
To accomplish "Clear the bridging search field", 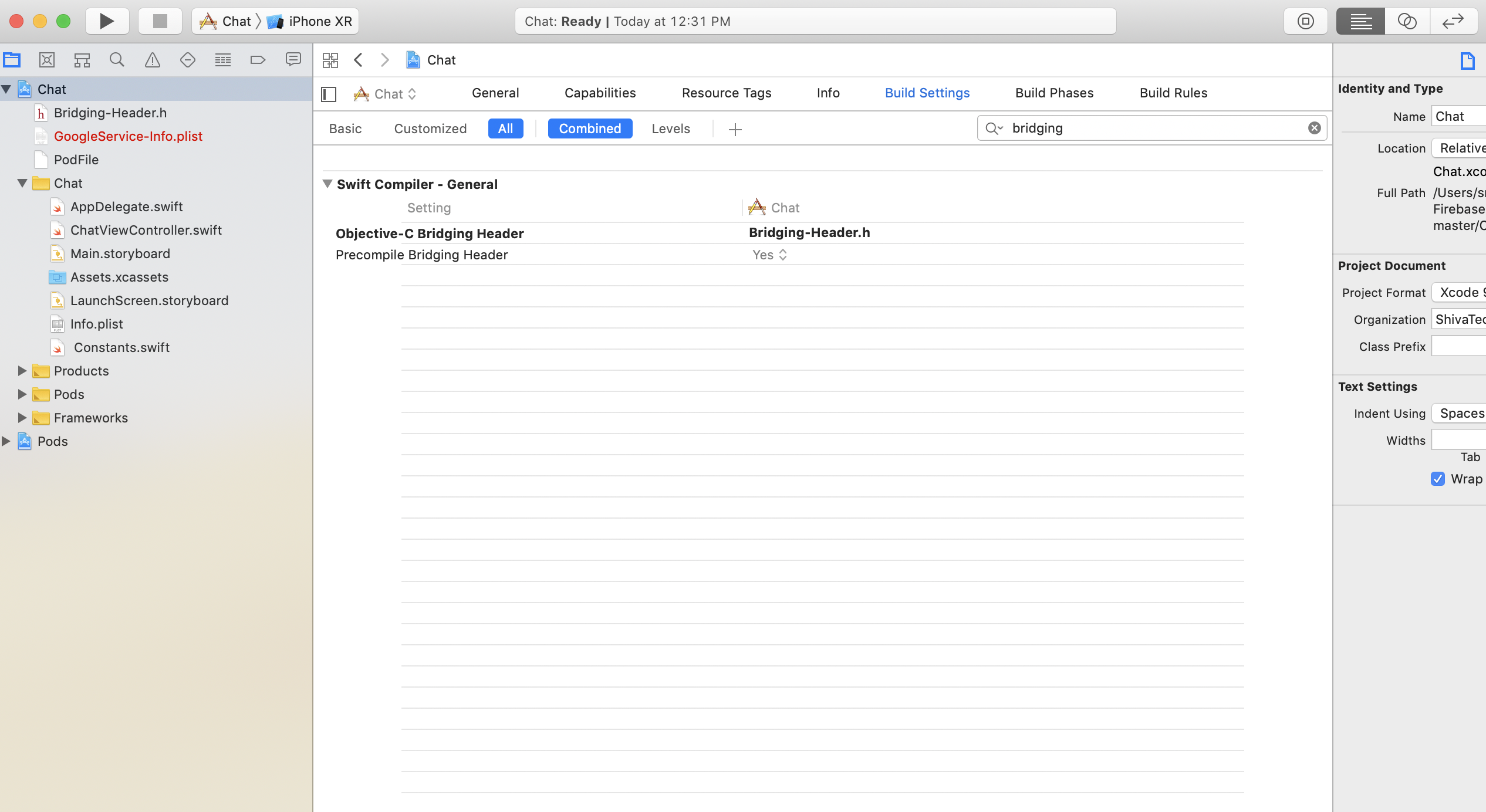I will [x=1314, y=128].
